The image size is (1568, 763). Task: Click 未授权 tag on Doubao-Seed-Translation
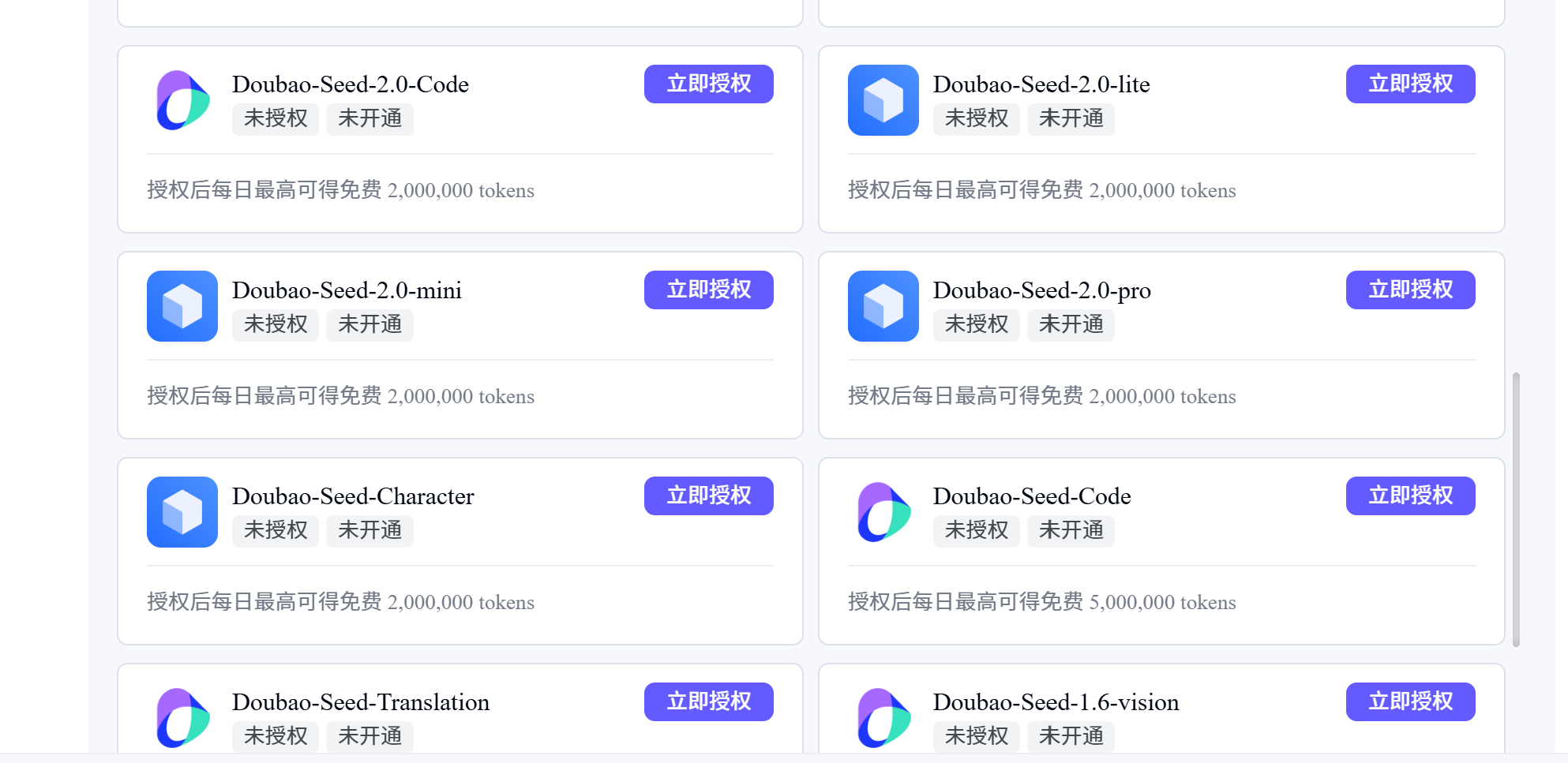[276, 737]
